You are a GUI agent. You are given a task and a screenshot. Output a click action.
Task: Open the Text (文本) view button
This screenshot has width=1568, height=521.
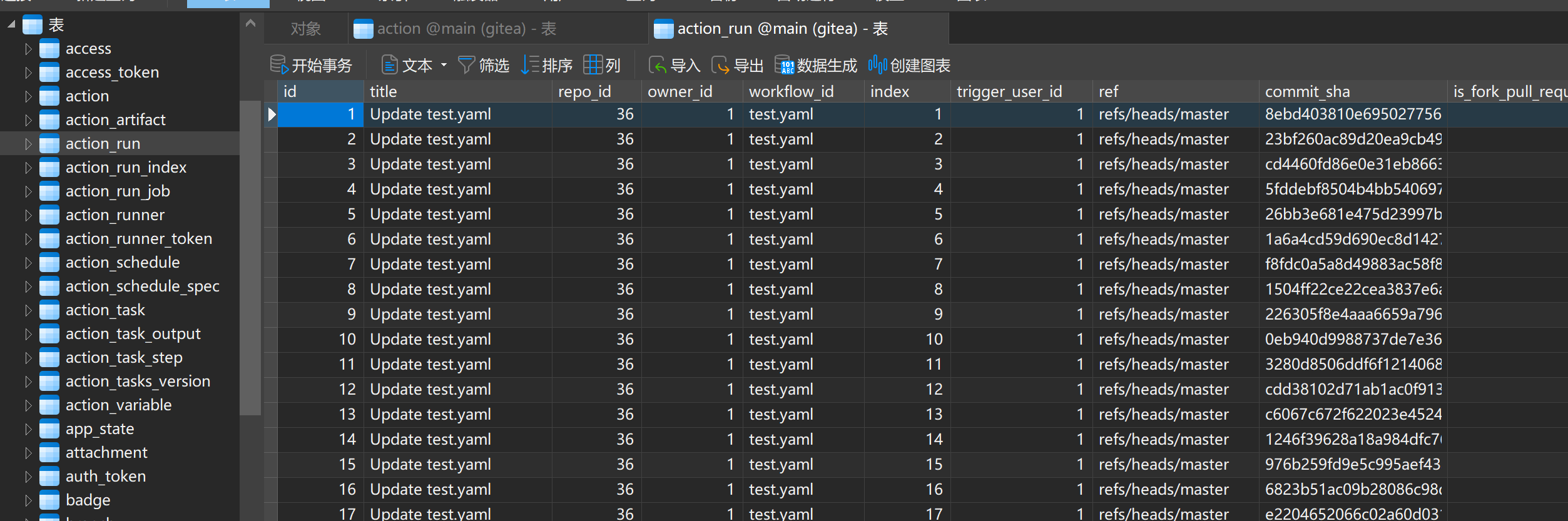point(407,65)
